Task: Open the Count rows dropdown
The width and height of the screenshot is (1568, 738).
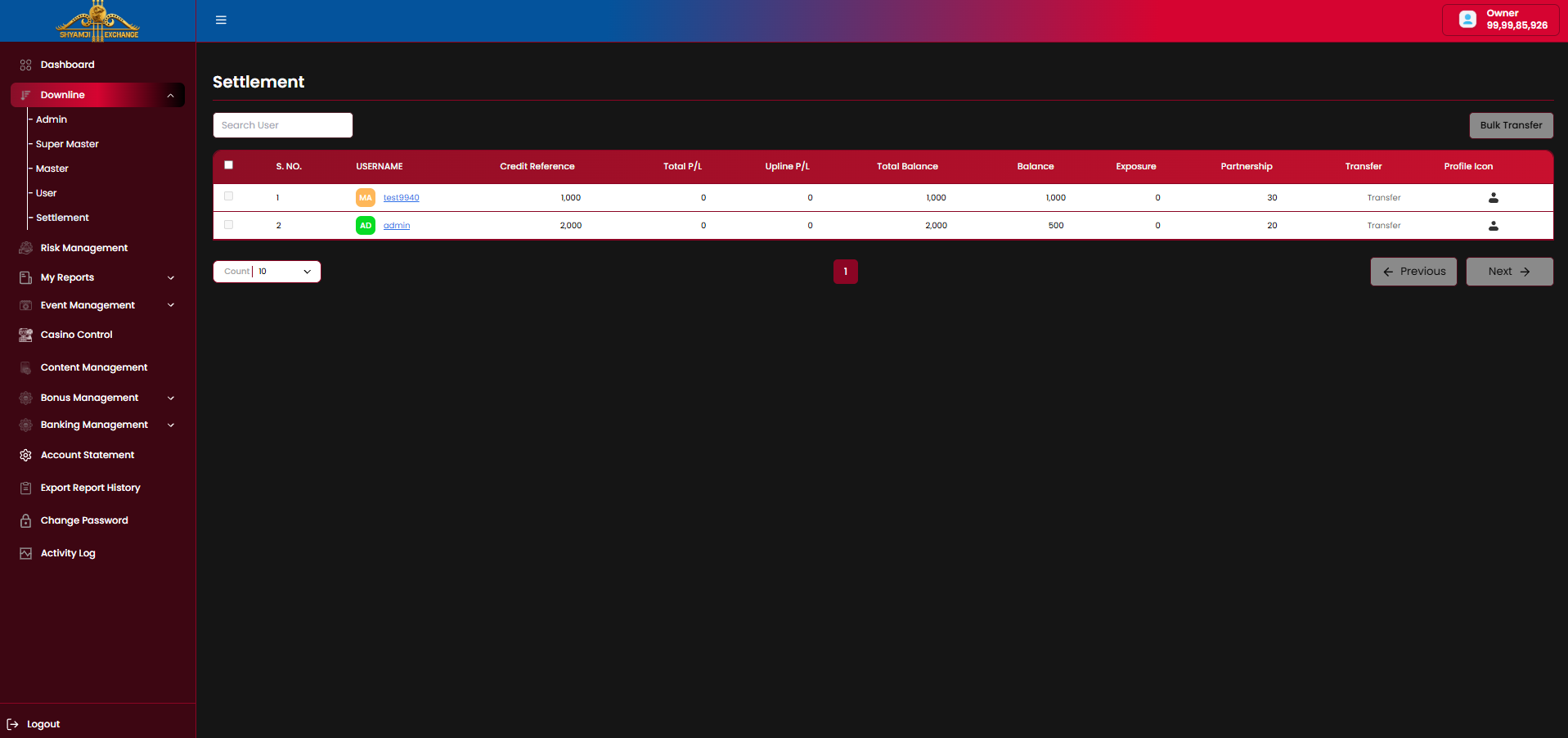Action: 267,272
